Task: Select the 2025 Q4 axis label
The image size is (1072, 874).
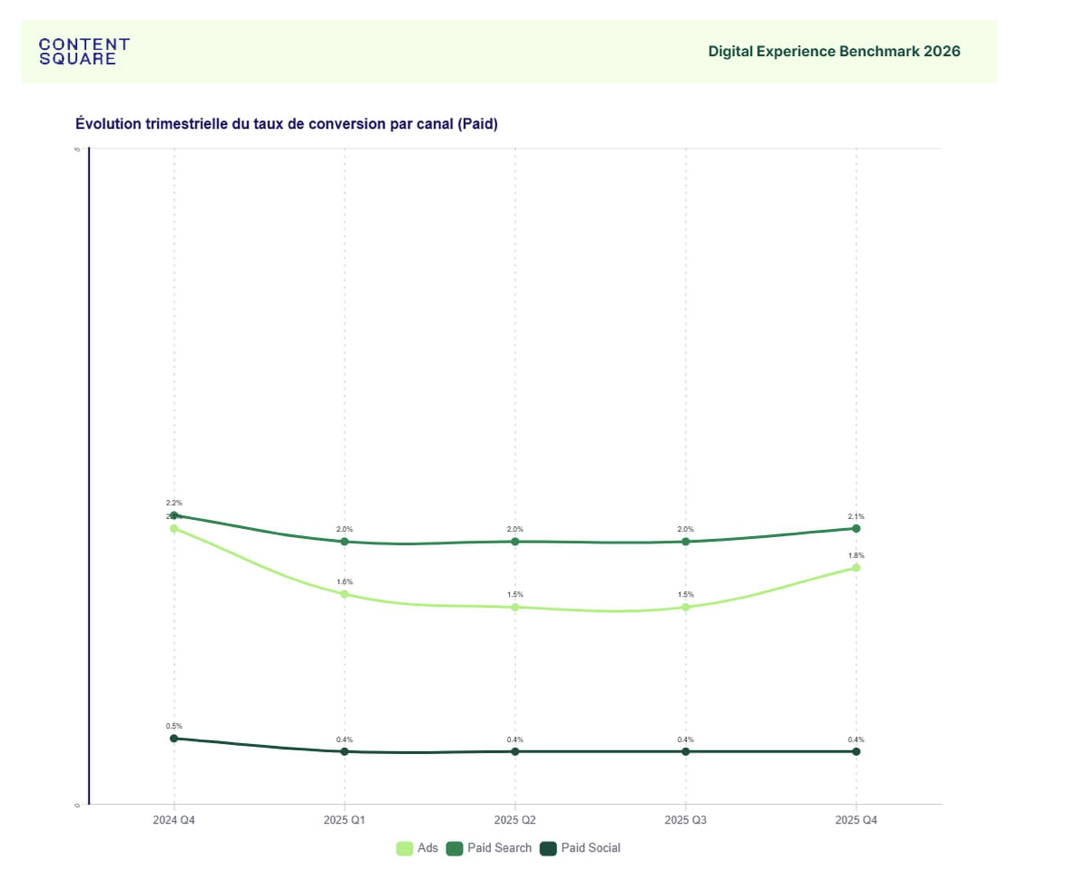Action: click(856, 820)
